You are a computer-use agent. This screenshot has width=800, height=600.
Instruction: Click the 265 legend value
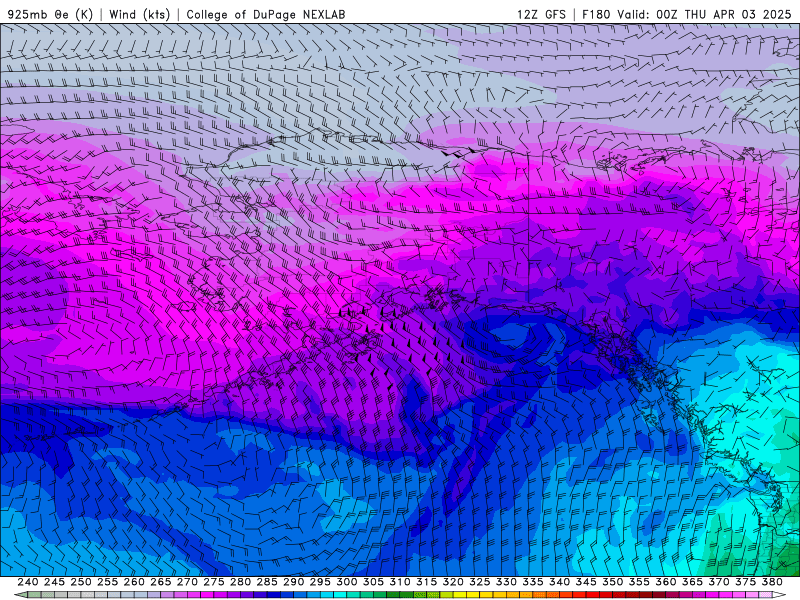(160, 582)
